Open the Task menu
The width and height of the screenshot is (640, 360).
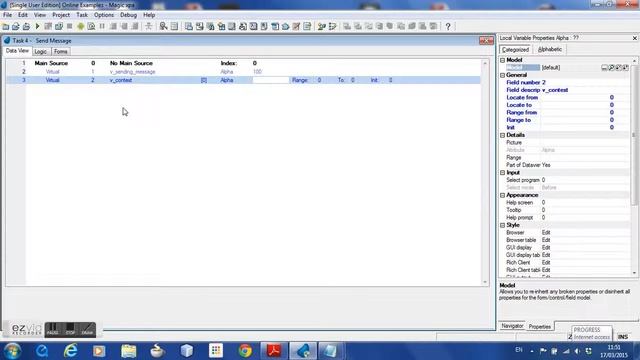82,15
